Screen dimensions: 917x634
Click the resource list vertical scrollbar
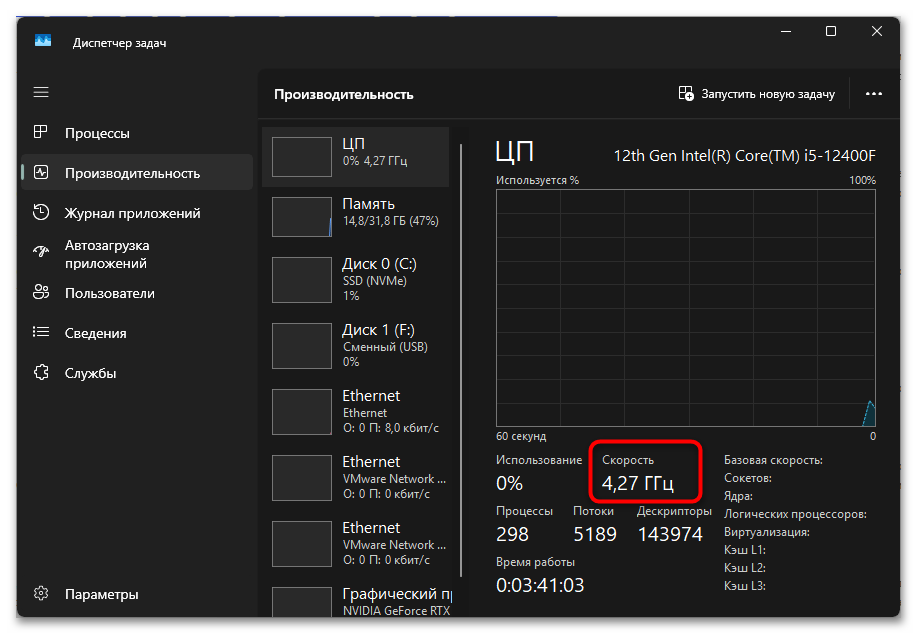point(461,360)
